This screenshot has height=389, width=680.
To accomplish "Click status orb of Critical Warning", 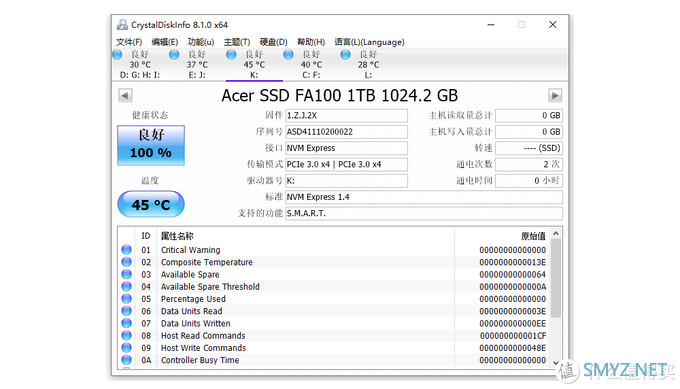I will (126, 250).
